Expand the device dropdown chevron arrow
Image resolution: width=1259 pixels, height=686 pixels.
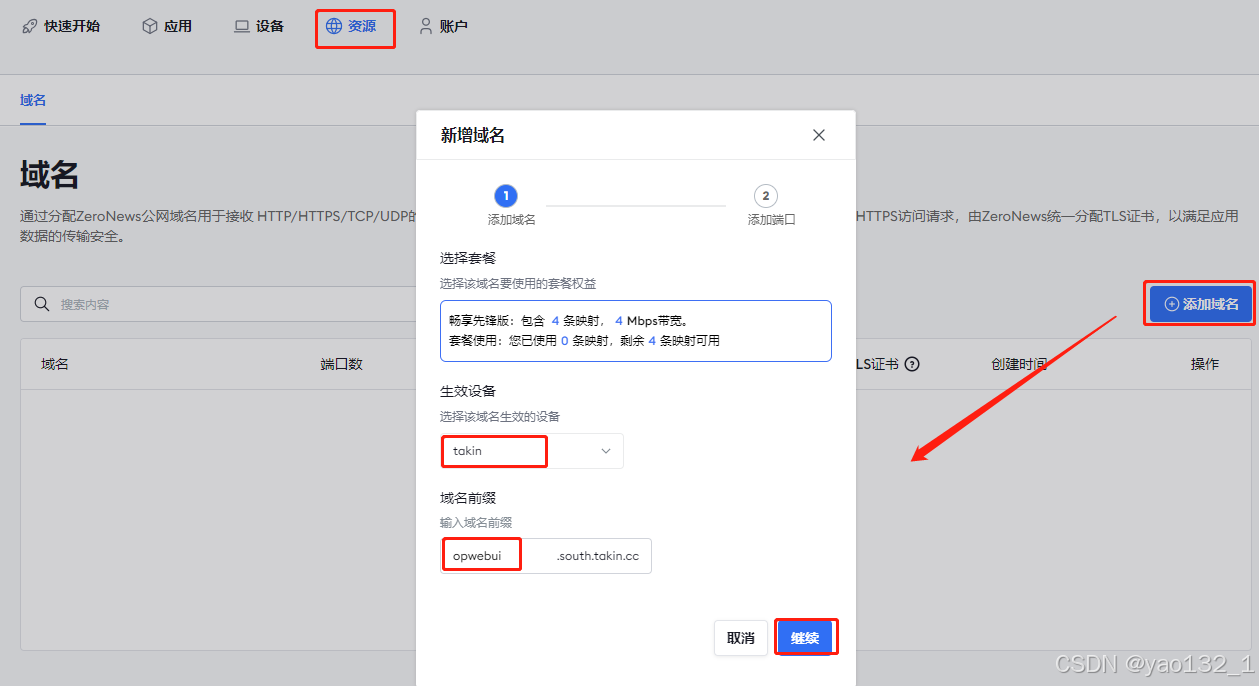pyautogui.click(x=606, y=451)
